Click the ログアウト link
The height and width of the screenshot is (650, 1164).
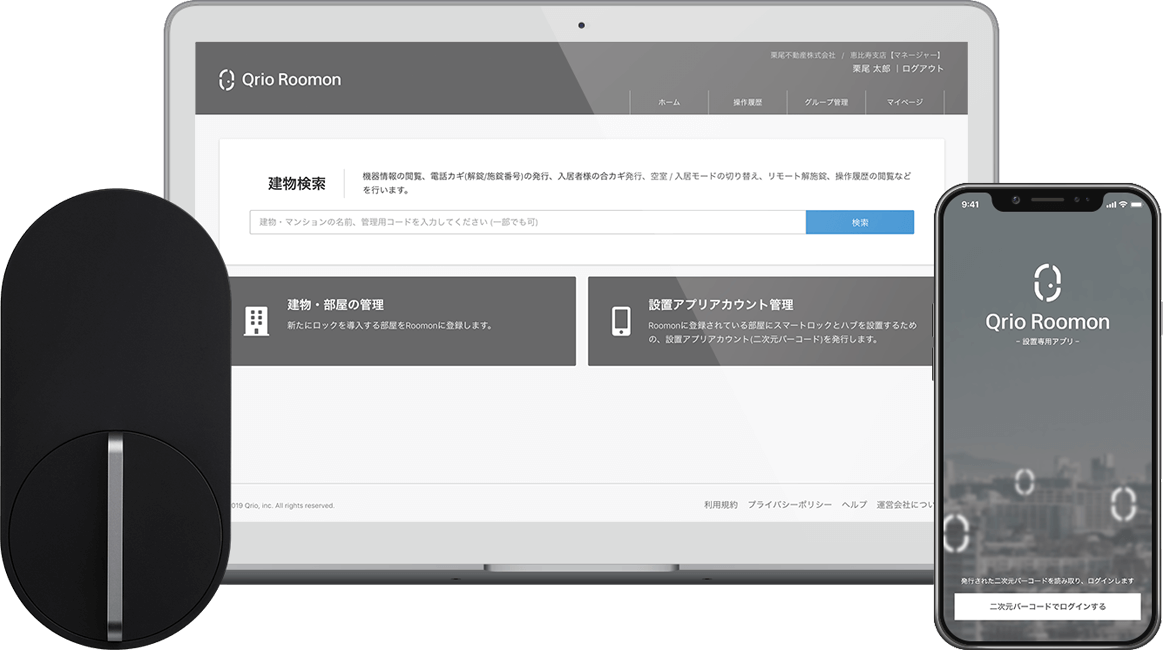pyautogui.click(x=923, y=68)
